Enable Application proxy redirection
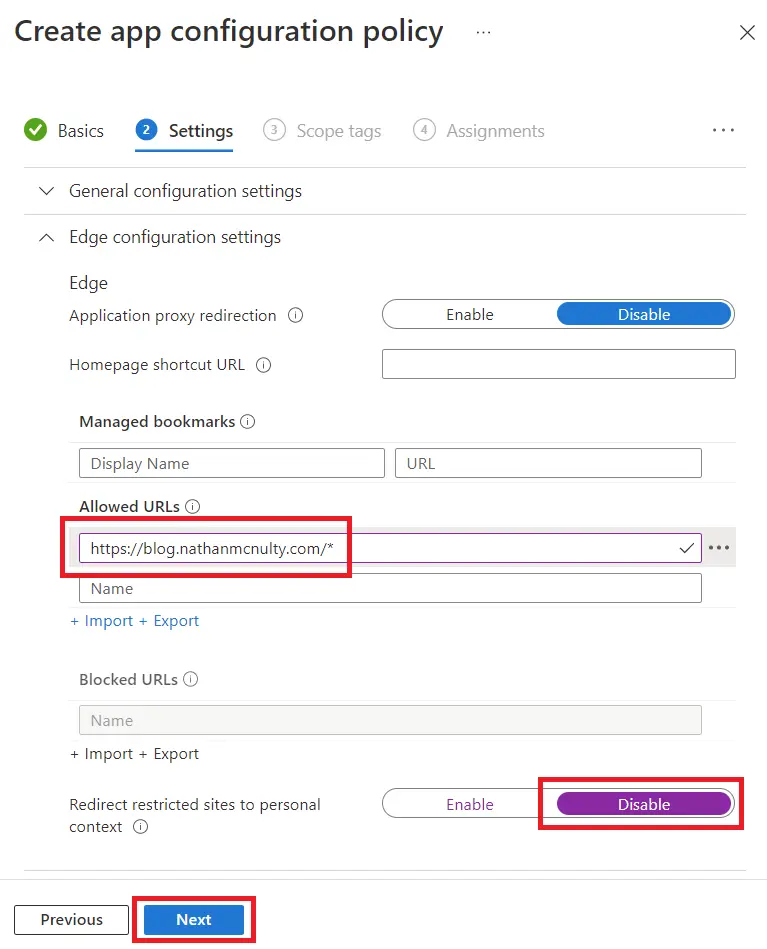Screen dimensions: 767x949 coord(470,314)
